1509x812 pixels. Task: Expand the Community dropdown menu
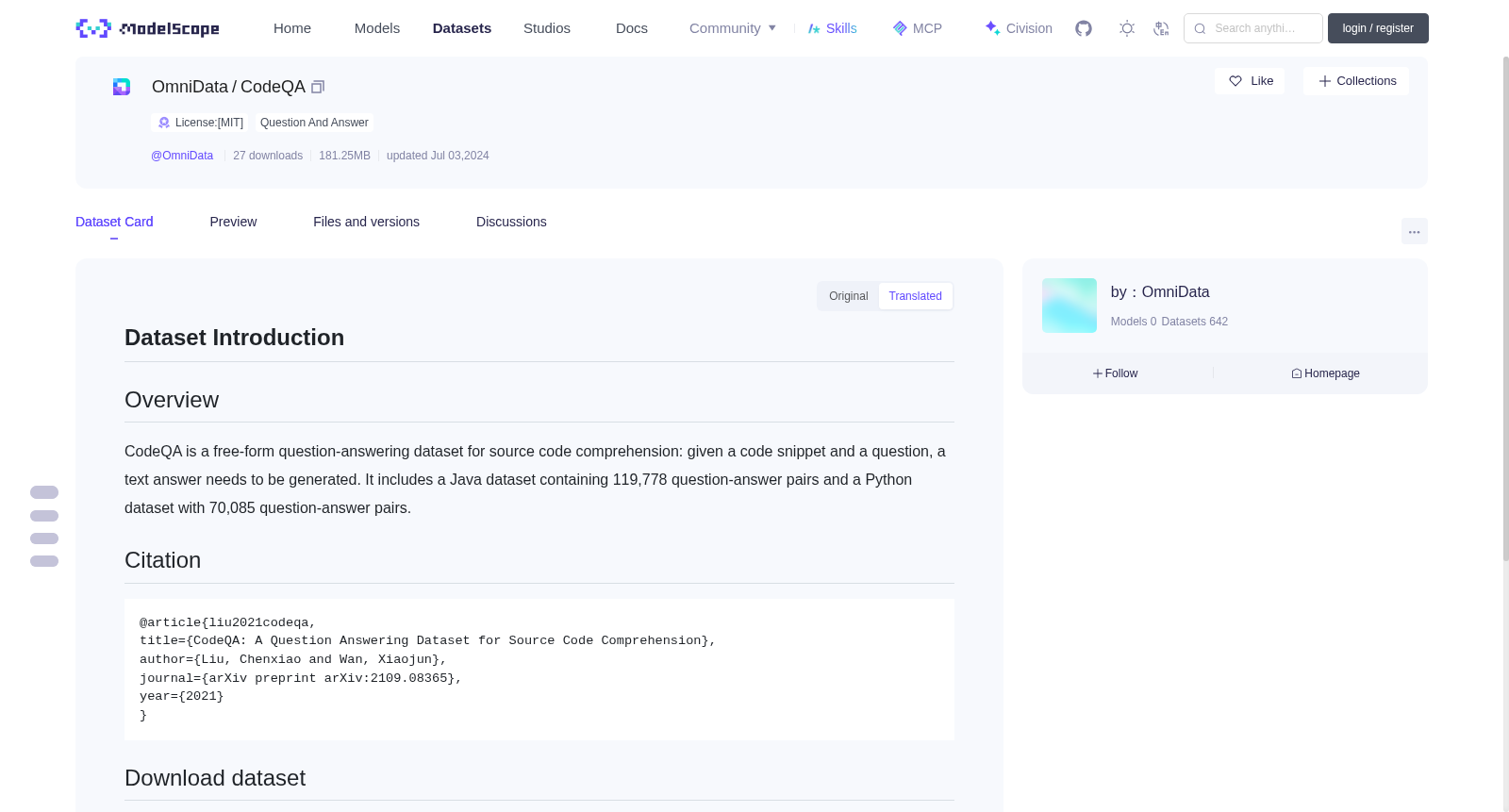click(733, 28)
